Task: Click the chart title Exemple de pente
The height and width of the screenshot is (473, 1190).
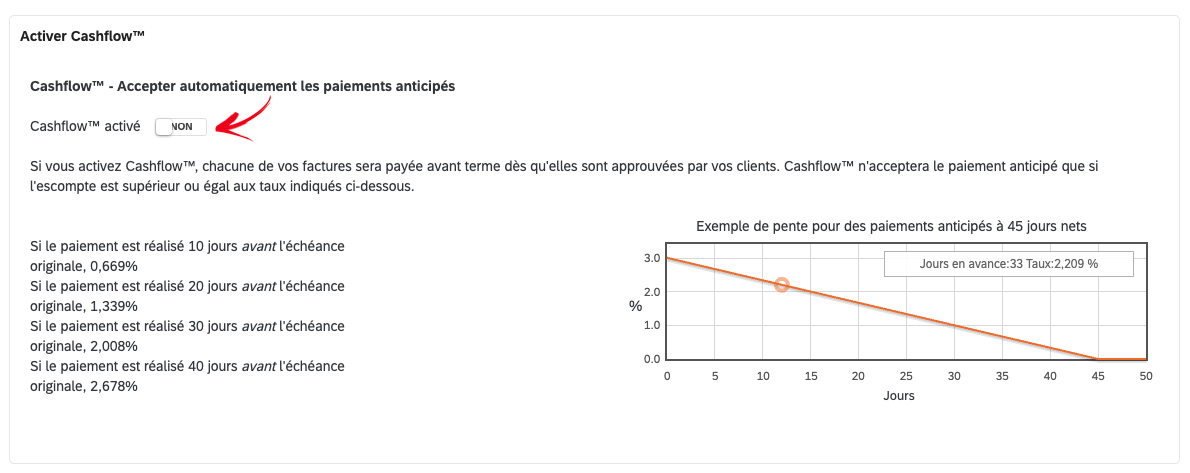Action: 892,226
